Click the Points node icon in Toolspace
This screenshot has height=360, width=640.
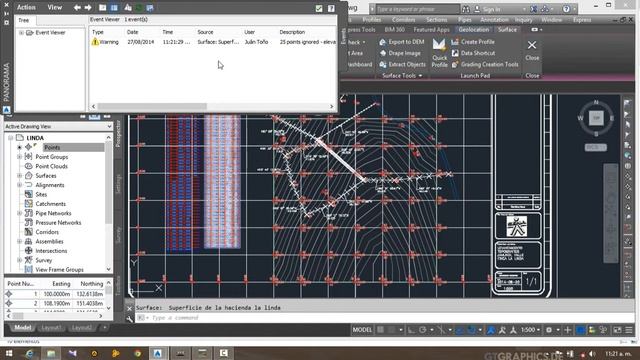[x=28, y=147]
